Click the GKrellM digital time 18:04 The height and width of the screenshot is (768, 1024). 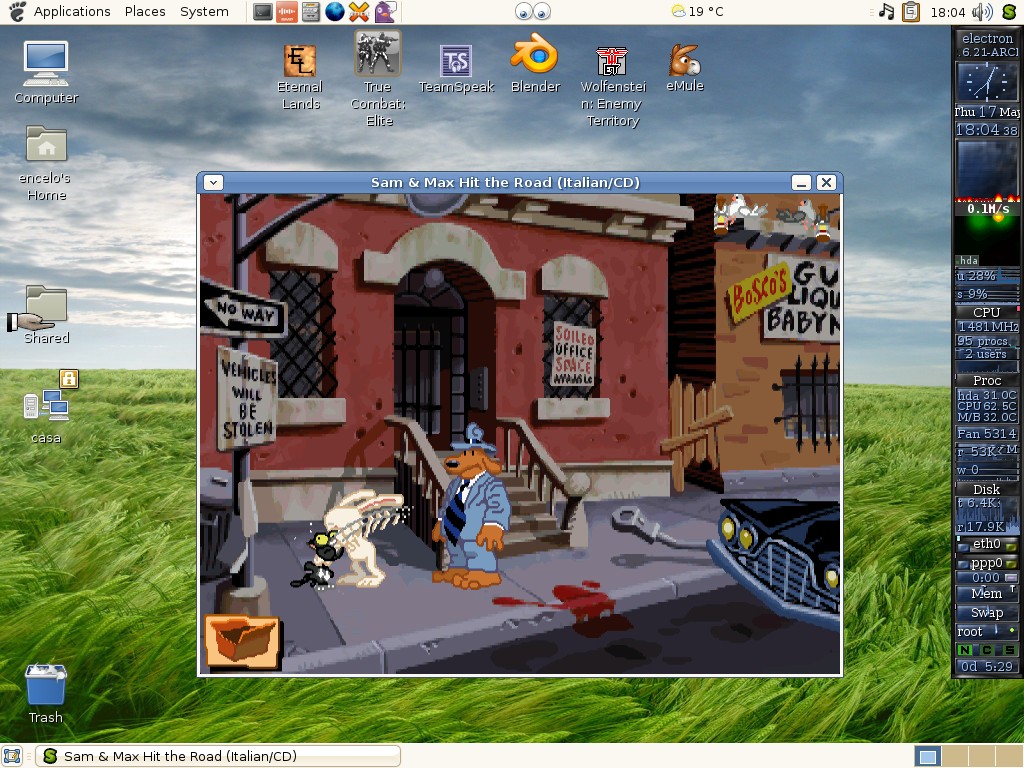click(986, 129)
